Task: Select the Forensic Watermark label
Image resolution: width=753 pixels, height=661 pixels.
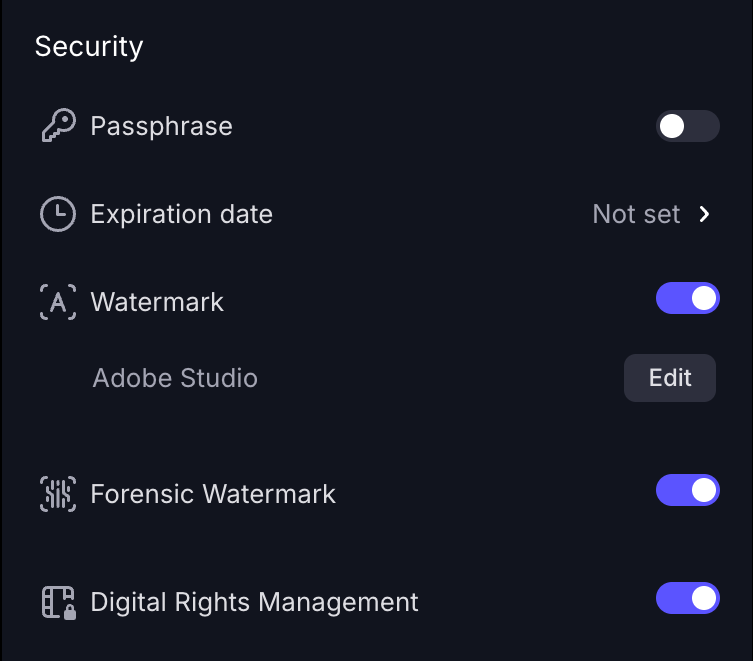Action: coord(213,494)
